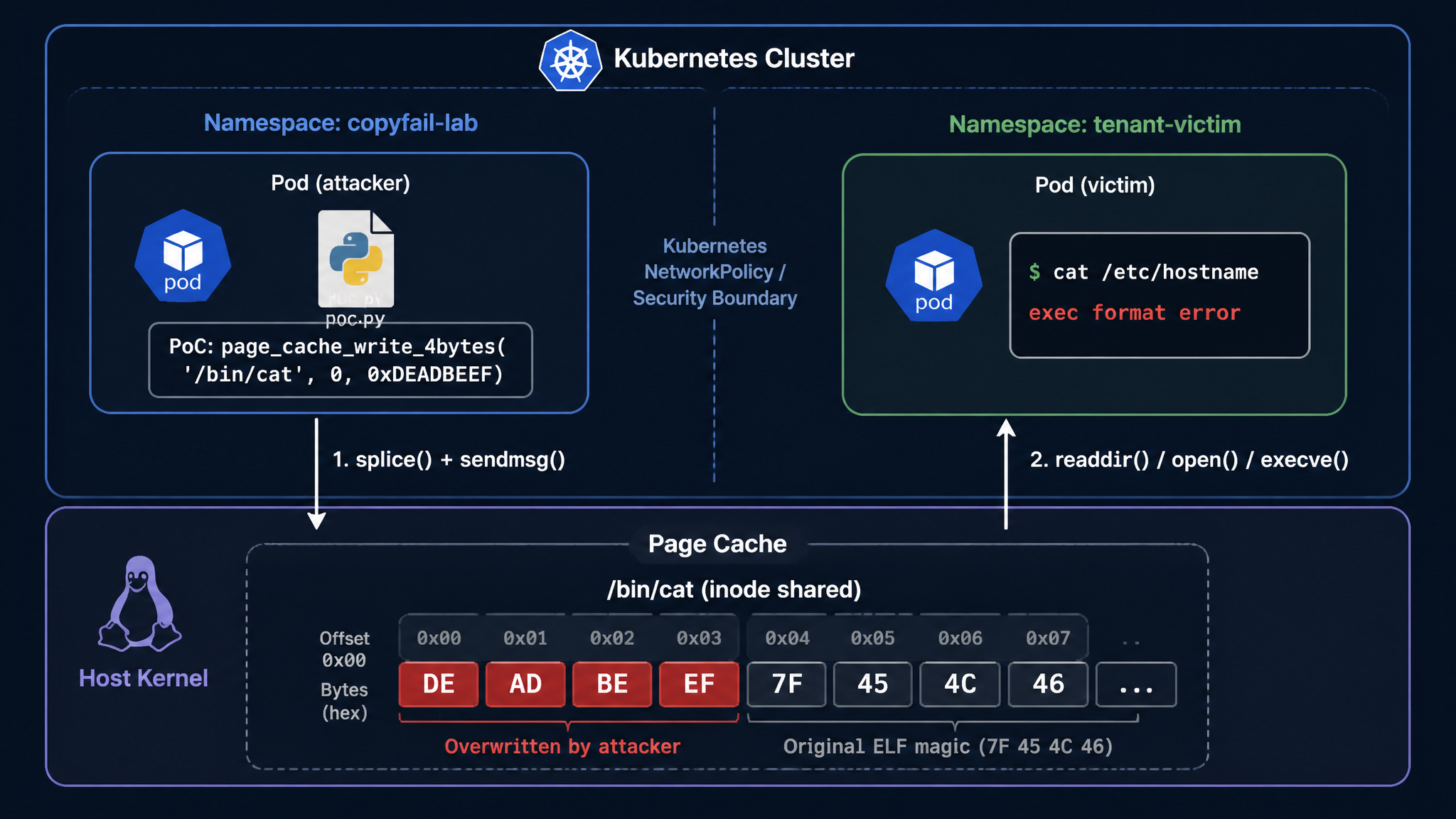Click the 45 byte cell
This screenshot has height=819, width=1456.
coord(873,684)
